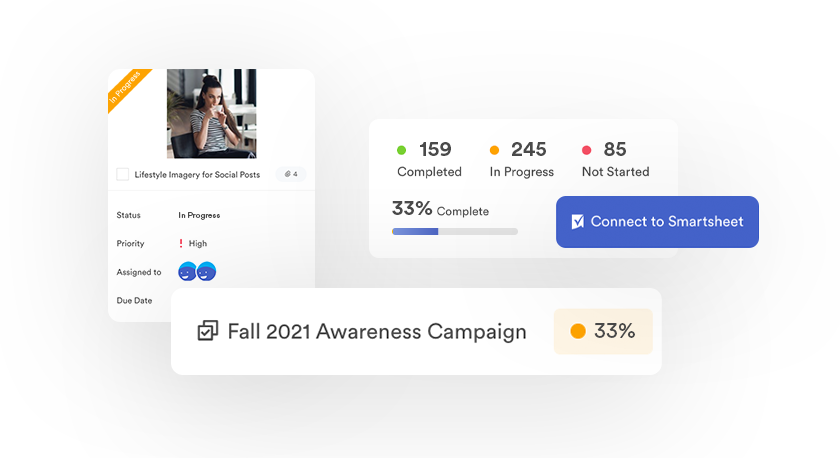
Task: Click the Connect to Smartsheet button
Action: (657, 222)
